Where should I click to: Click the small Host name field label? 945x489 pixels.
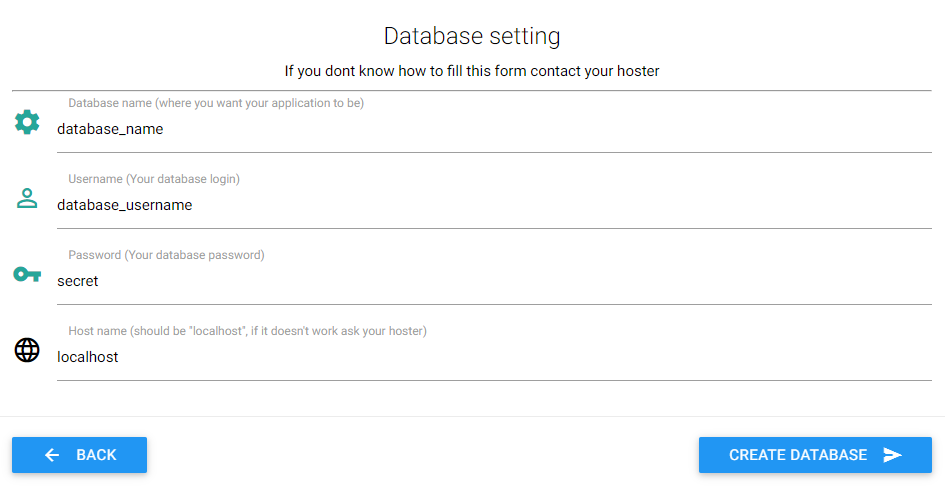247,331
